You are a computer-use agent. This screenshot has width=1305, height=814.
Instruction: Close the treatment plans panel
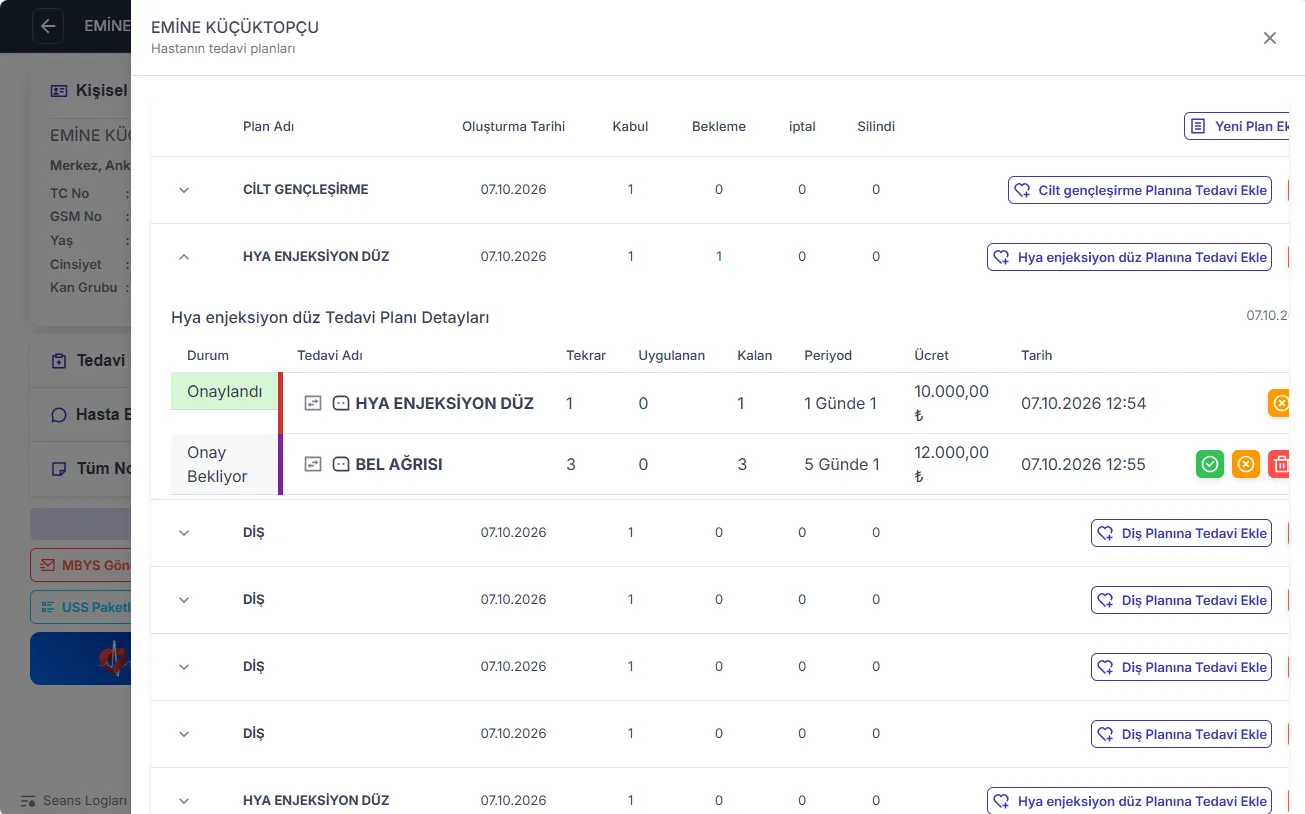pos(1270,38)
